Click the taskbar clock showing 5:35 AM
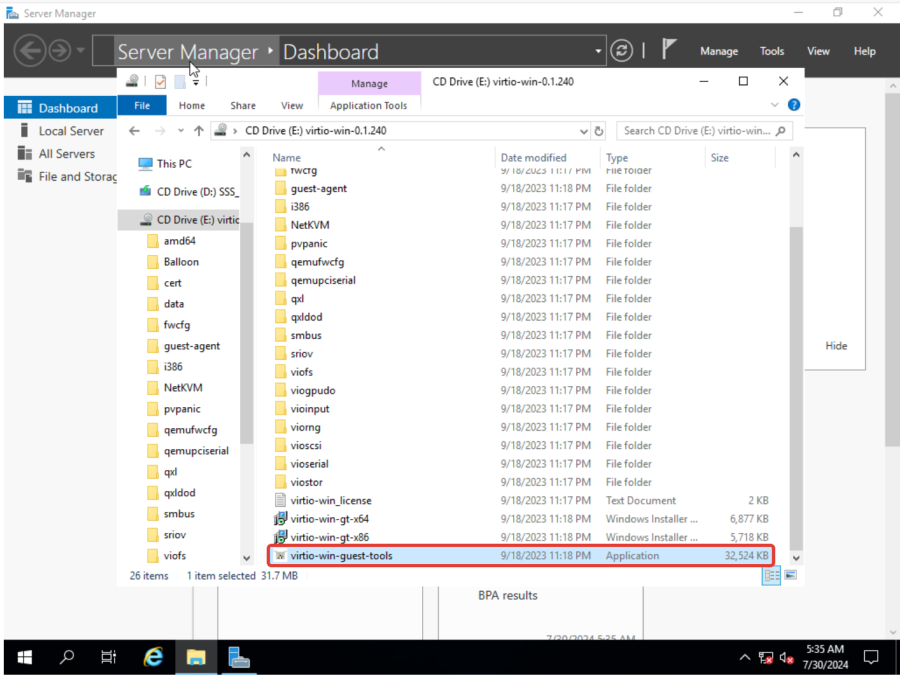The image size is (900, 676). click(x=825, y=657)
